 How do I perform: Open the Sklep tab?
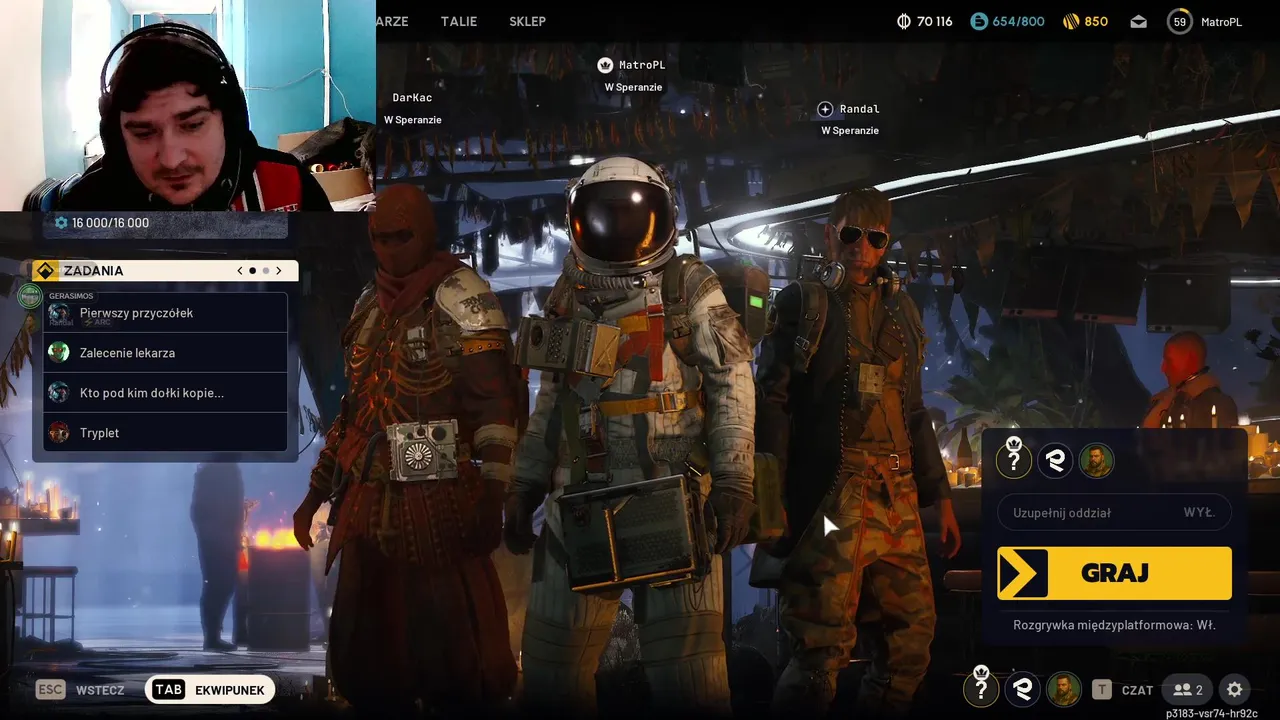click(527, 21)
